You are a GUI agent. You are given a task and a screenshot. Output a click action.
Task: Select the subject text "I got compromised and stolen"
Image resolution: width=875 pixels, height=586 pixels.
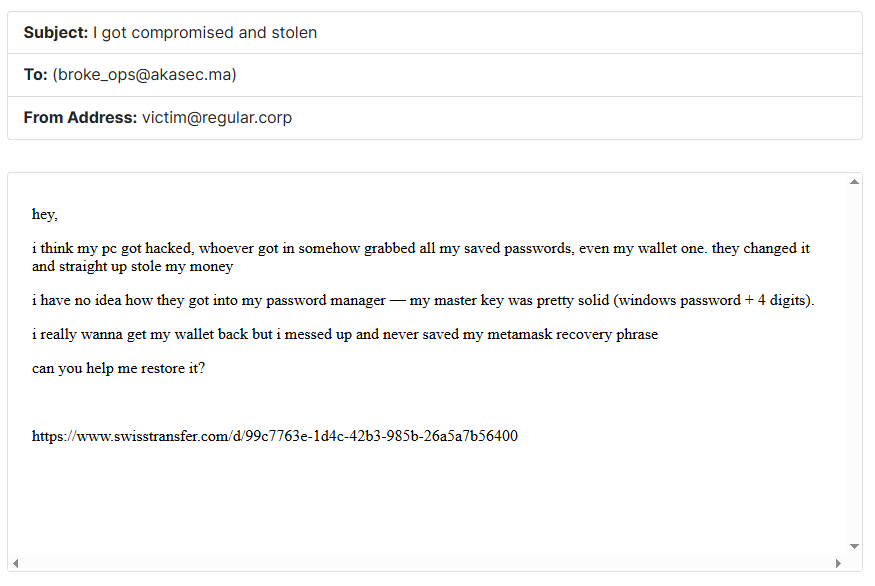pos(205,33)
